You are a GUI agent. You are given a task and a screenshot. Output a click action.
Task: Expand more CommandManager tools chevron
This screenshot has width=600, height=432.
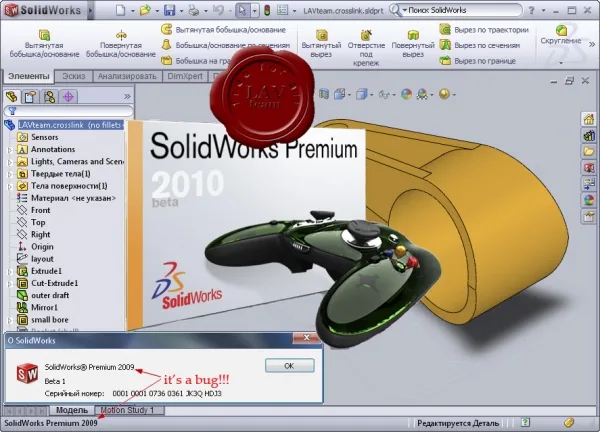click(592, 45)
